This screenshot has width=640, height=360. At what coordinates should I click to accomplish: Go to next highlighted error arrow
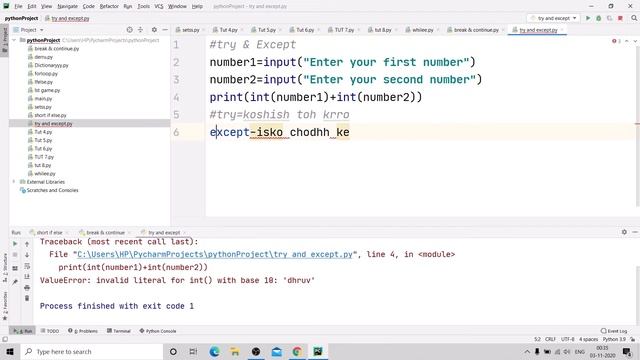[x=635, y=41]
